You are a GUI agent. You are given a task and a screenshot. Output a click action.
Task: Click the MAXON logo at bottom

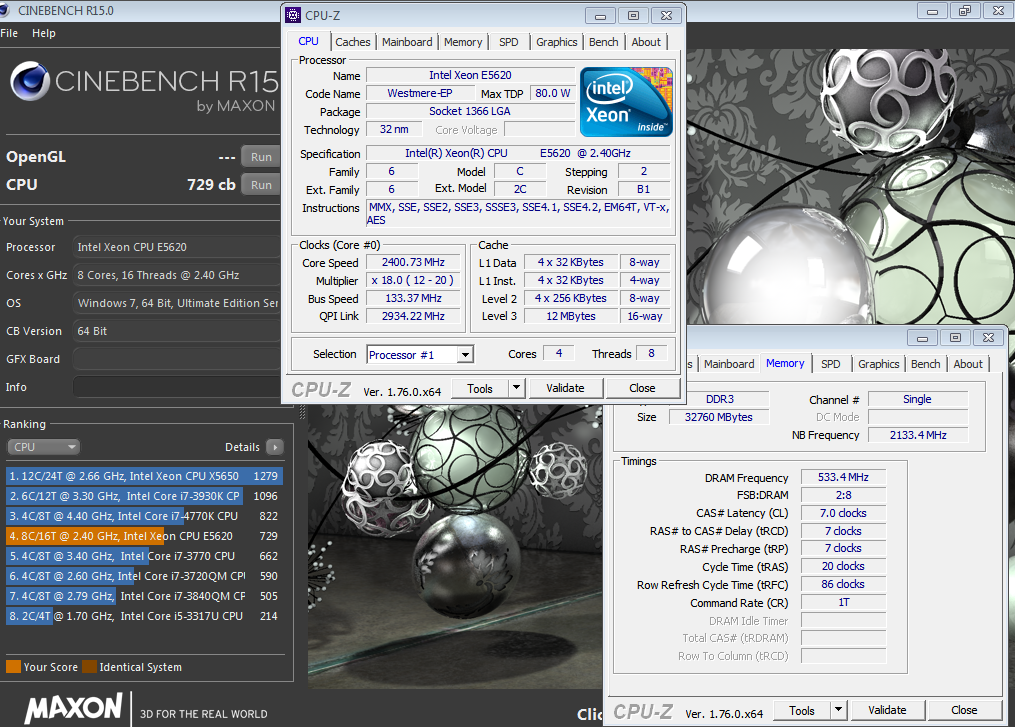tap(73, 708)
